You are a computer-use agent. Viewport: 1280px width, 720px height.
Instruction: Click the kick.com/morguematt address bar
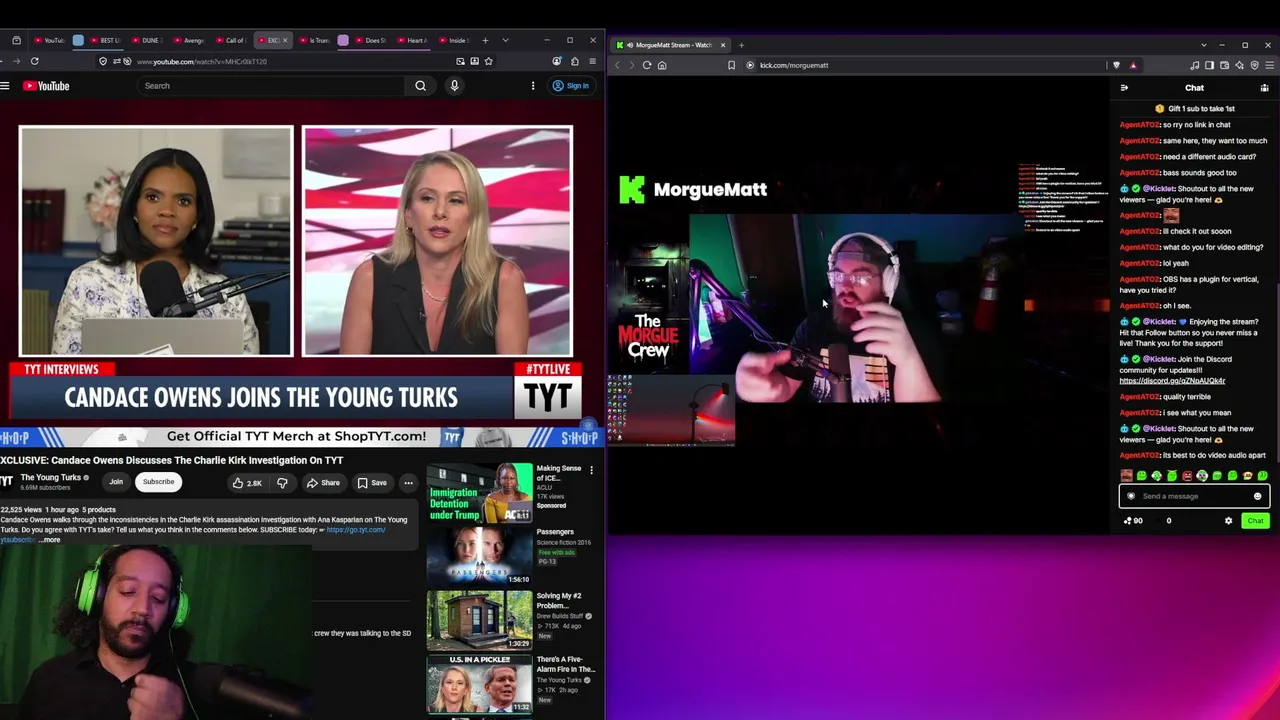794,65
